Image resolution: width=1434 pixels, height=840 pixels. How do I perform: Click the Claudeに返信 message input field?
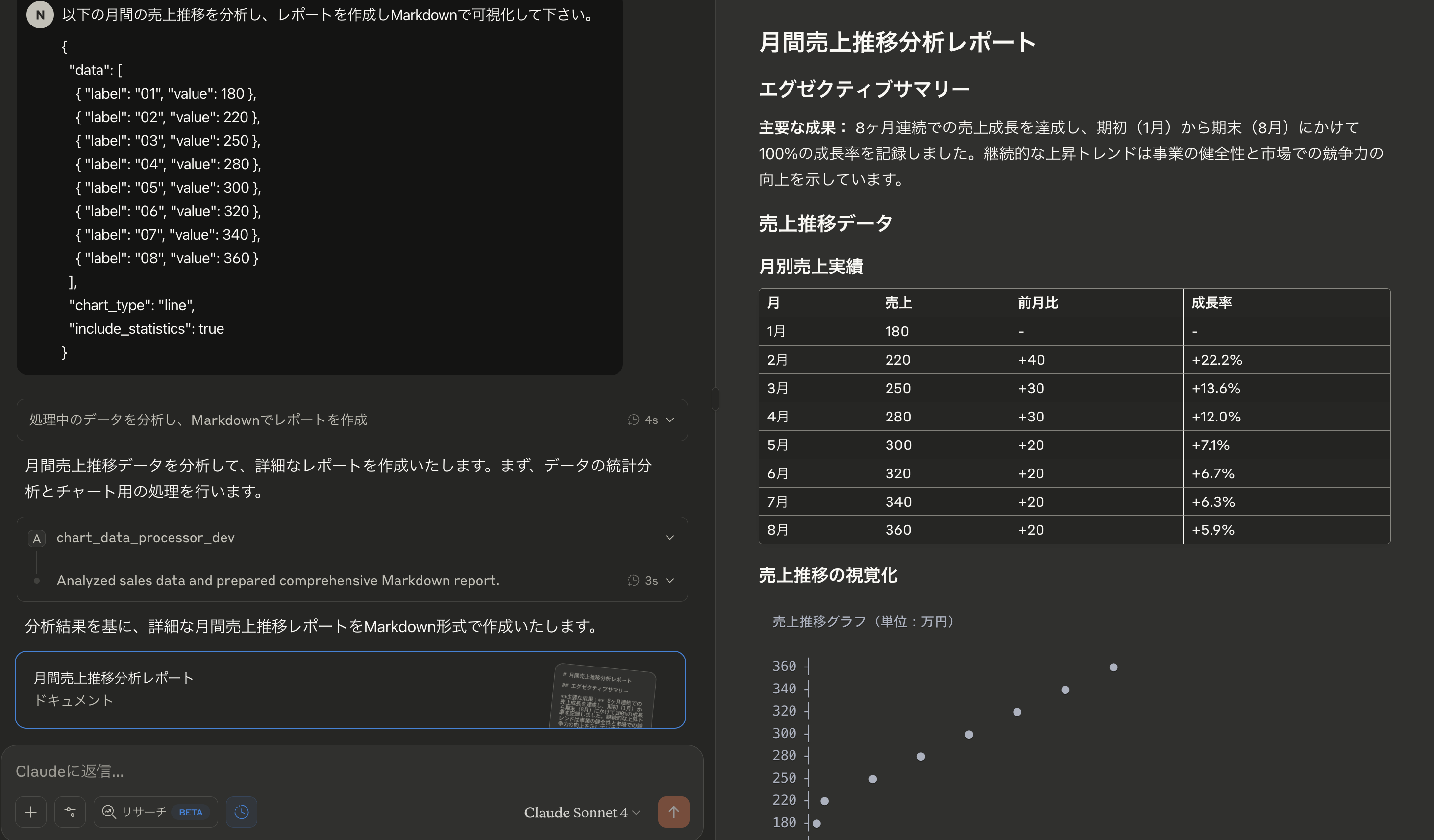coord(227,771)
